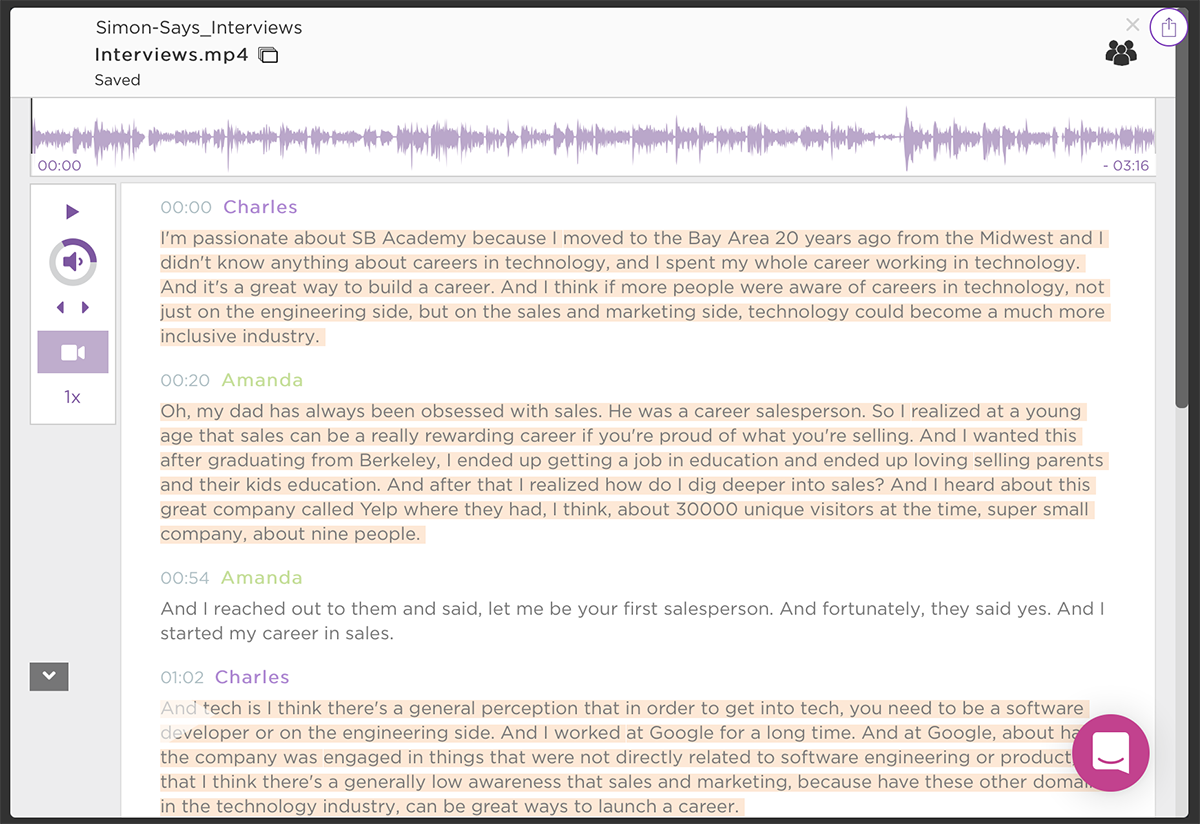Click the Saved status text
The width and height of the screenshot is (1200, 824).
click(117, 80)
